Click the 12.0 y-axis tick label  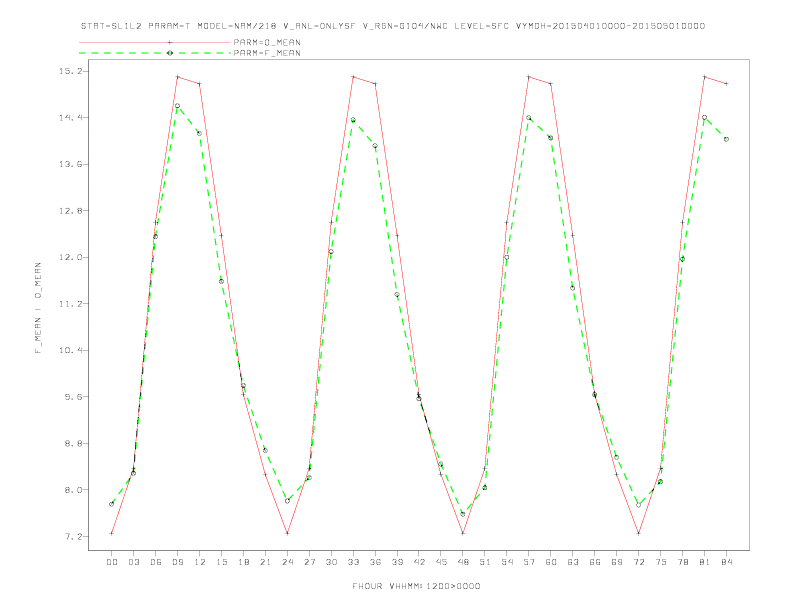pyautogui.click(x=69, y=257)
